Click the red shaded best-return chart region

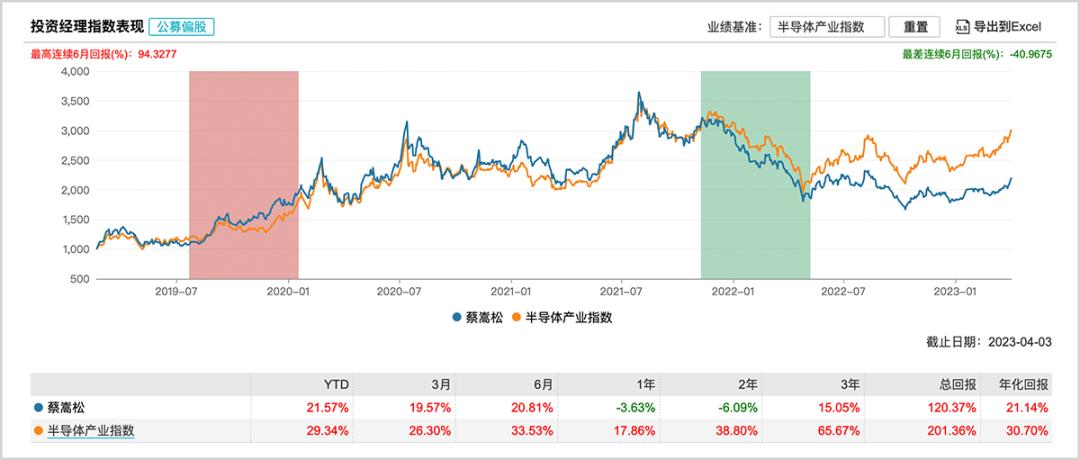click(244, 175)
